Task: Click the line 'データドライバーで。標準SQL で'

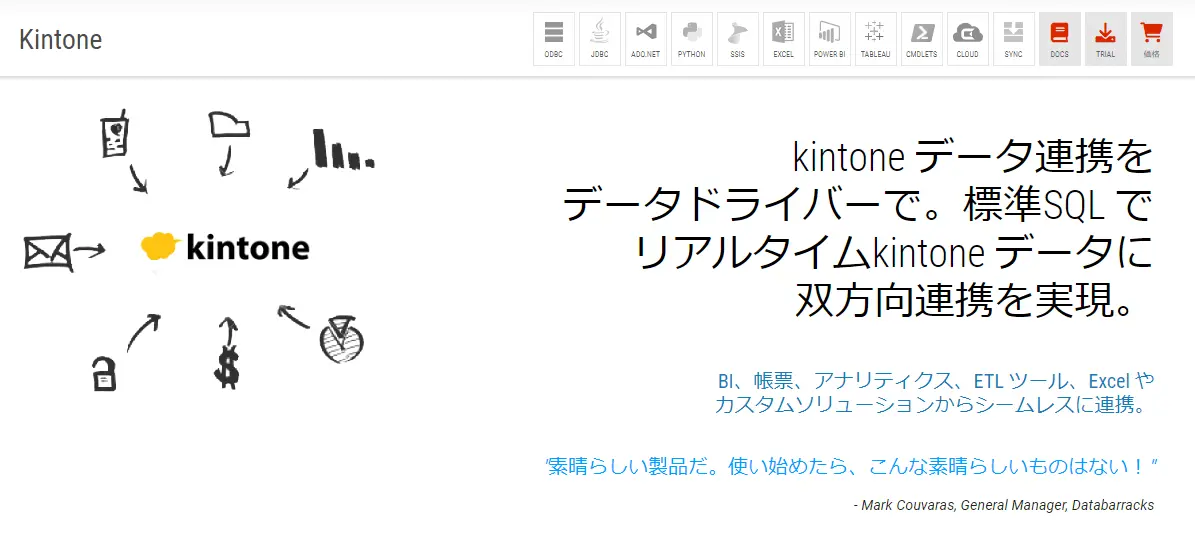Action: tap(857, 206)
